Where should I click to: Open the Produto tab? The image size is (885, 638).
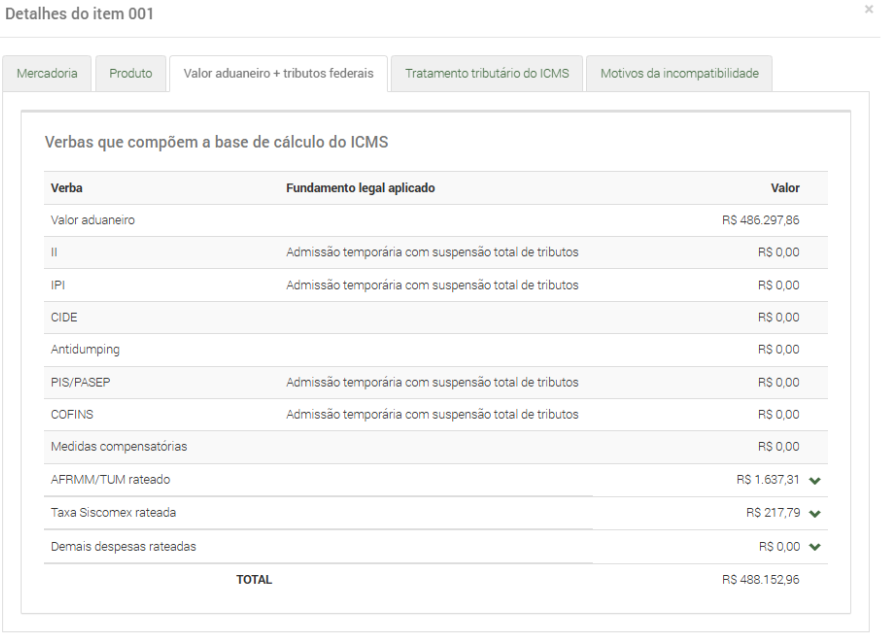point(130,74)
